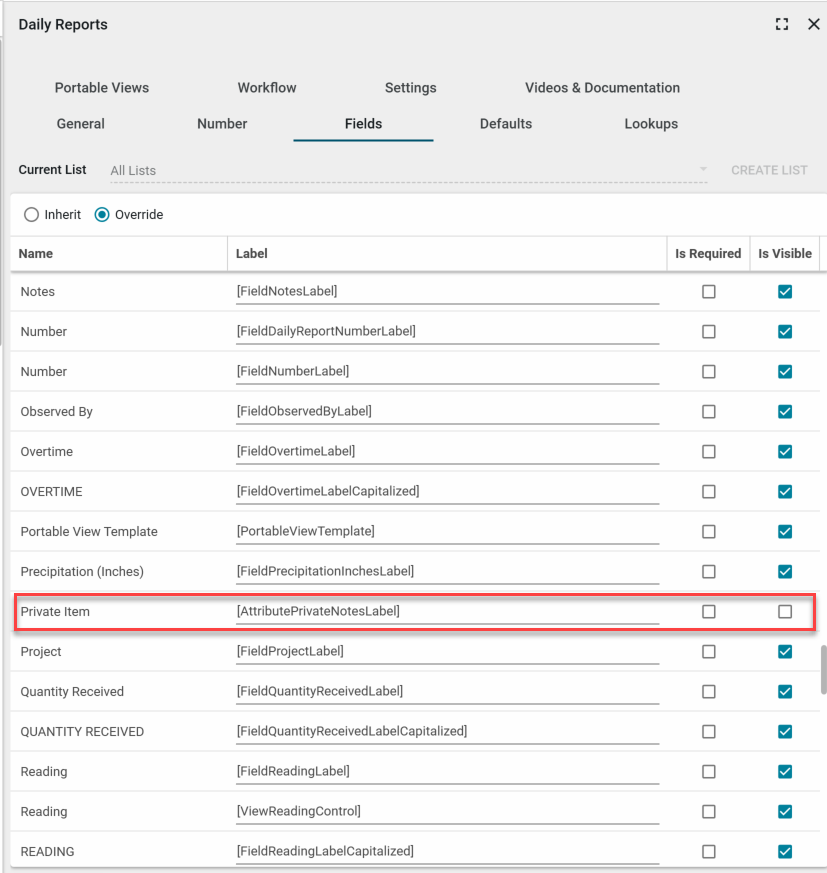Check Is Required for Private Item
Image resolution: width=827 pixels, height=873 pixels.
click(x=709, y=612)
